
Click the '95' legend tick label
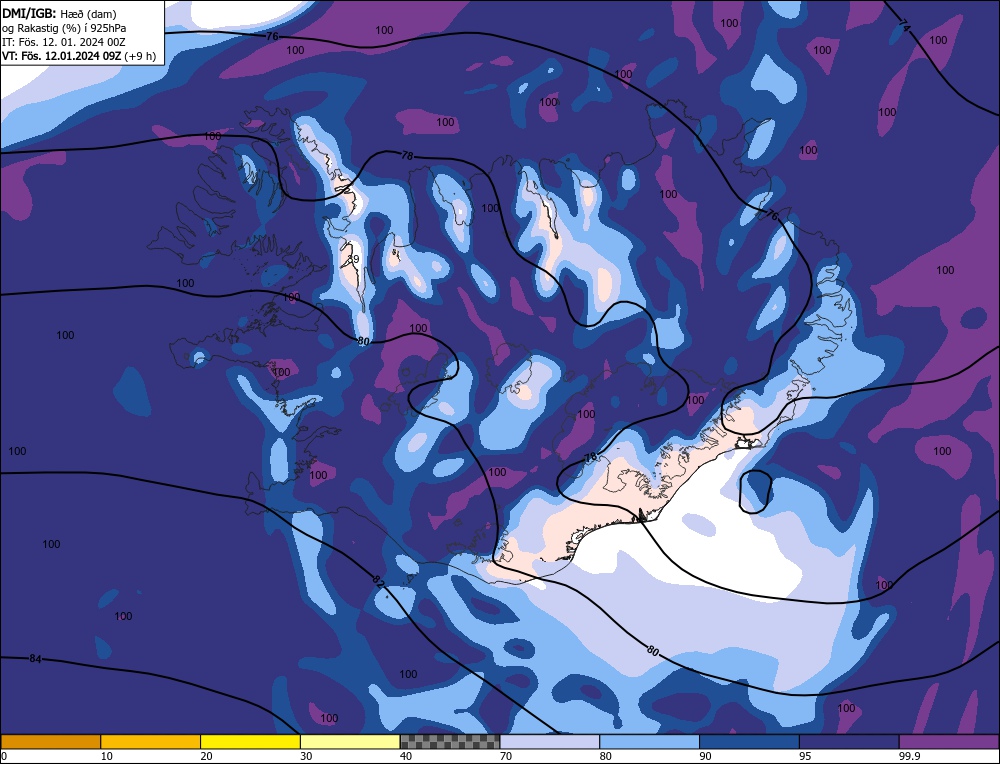click(x=805, y=756)
